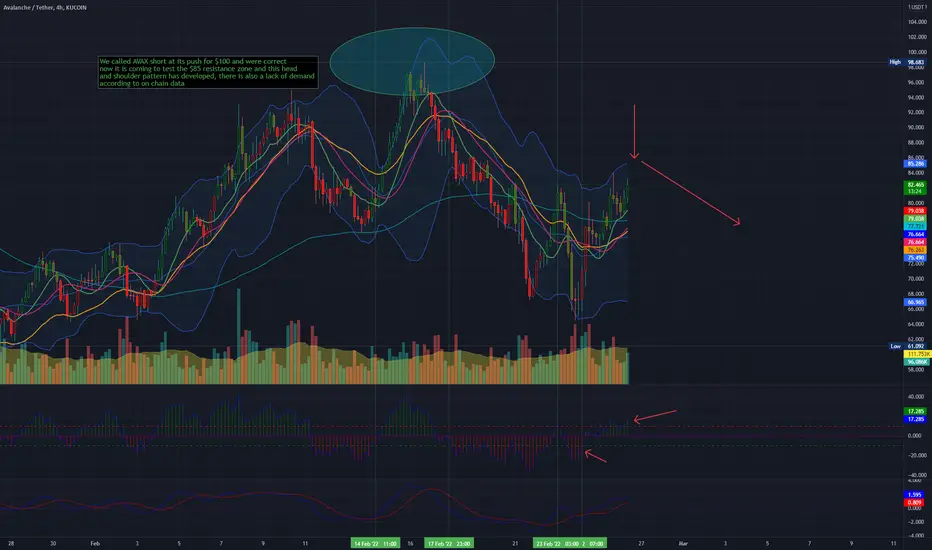Click the blue 85.286 price label

pos(915,164)
